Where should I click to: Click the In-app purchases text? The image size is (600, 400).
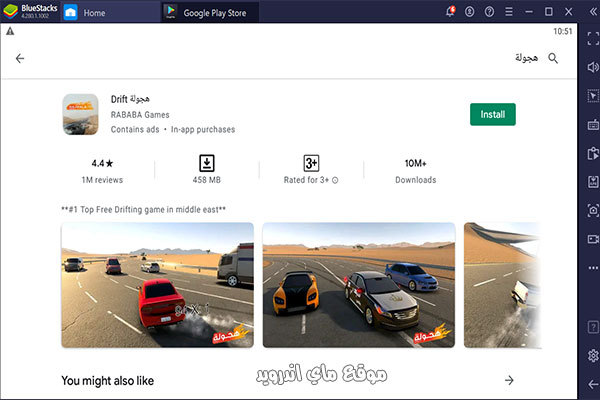pyautogui.click(x=203, y=129)
